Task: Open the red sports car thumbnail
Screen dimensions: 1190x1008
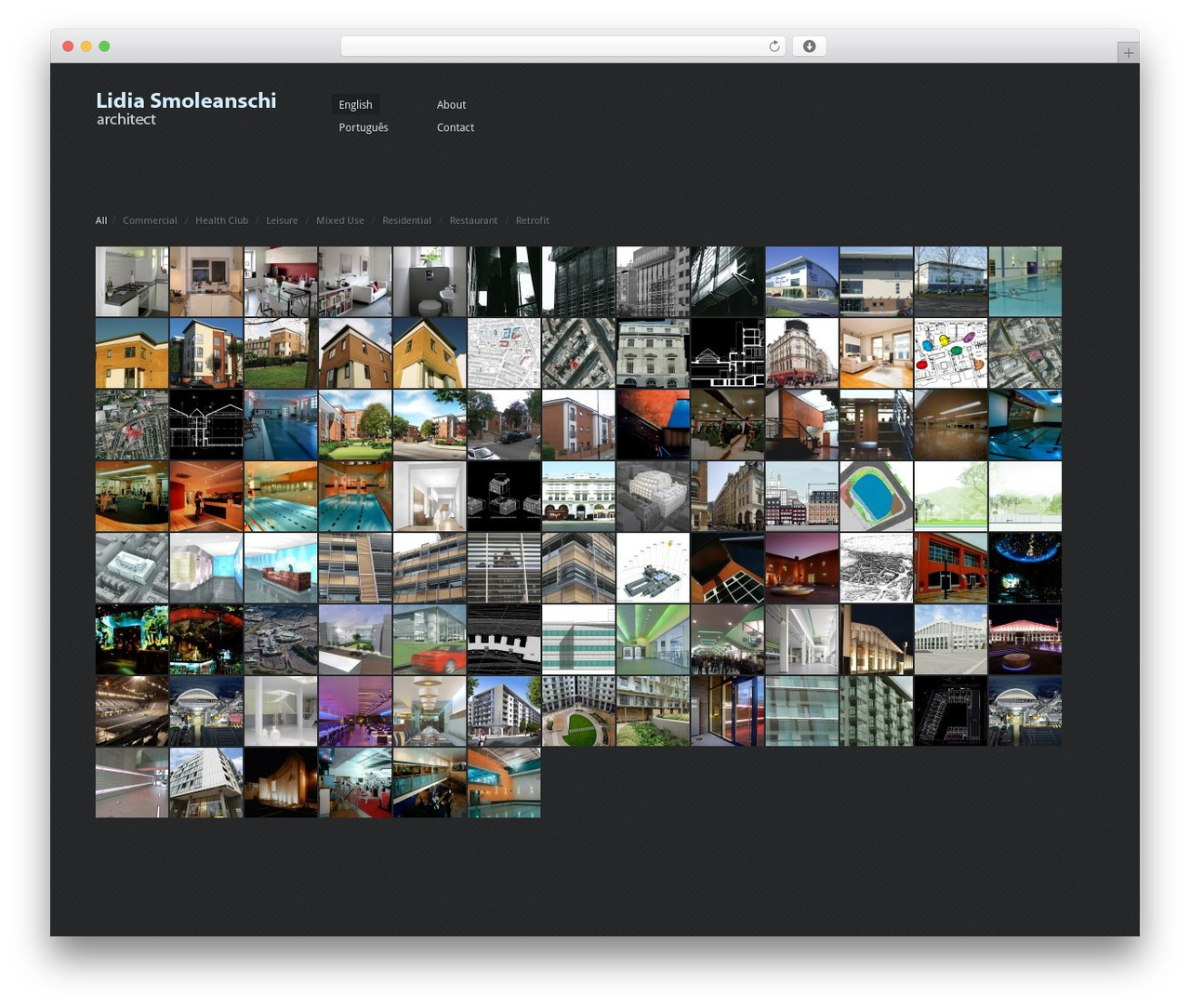Action: point(430,640)
